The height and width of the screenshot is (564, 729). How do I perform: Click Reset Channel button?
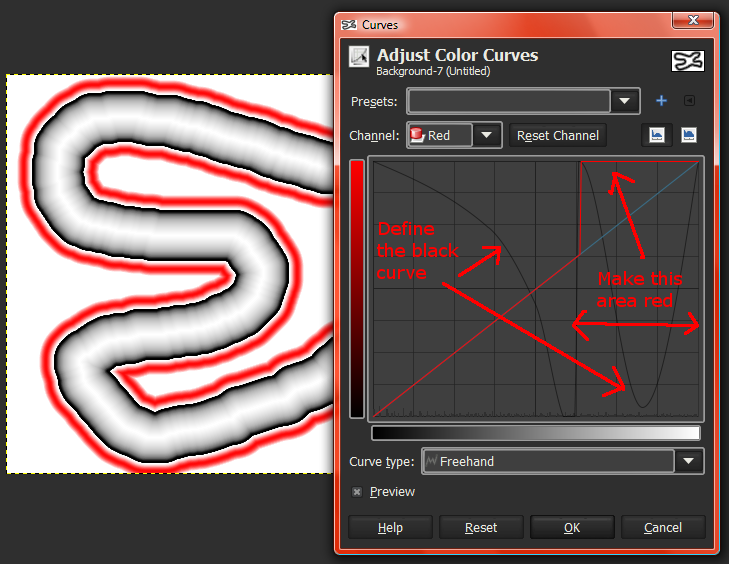click(x=558, y=135)
